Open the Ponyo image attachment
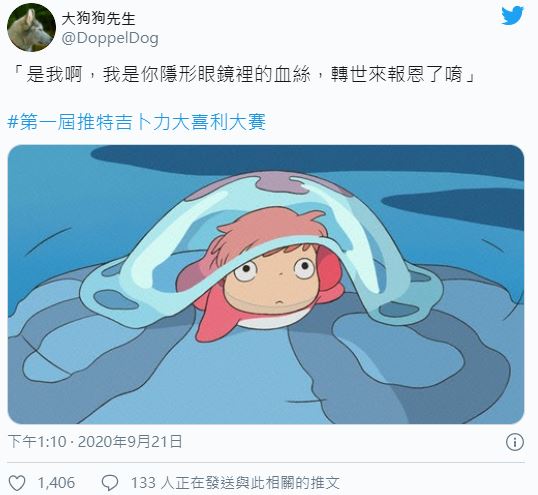The image size is (538, 495). click(x=266, y=284)
